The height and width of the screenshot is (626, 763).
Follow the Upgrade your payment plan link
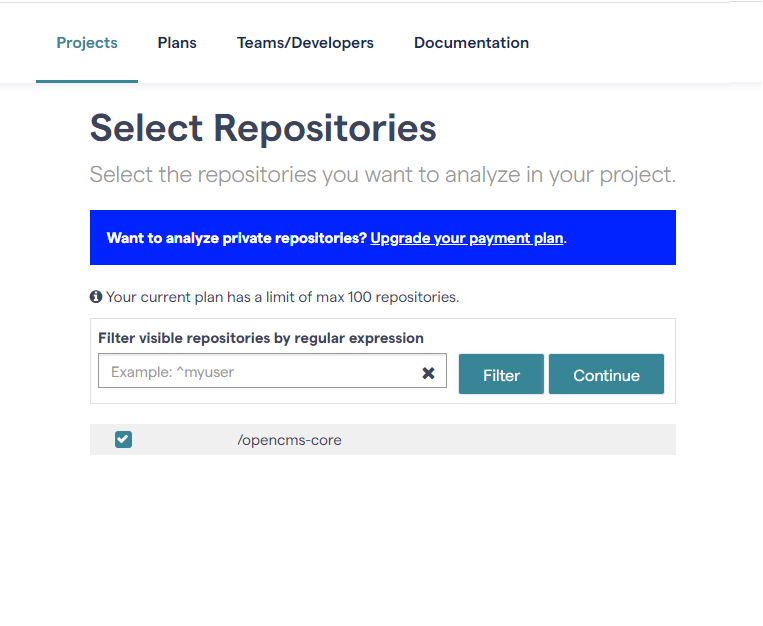(x=467, y=238)
